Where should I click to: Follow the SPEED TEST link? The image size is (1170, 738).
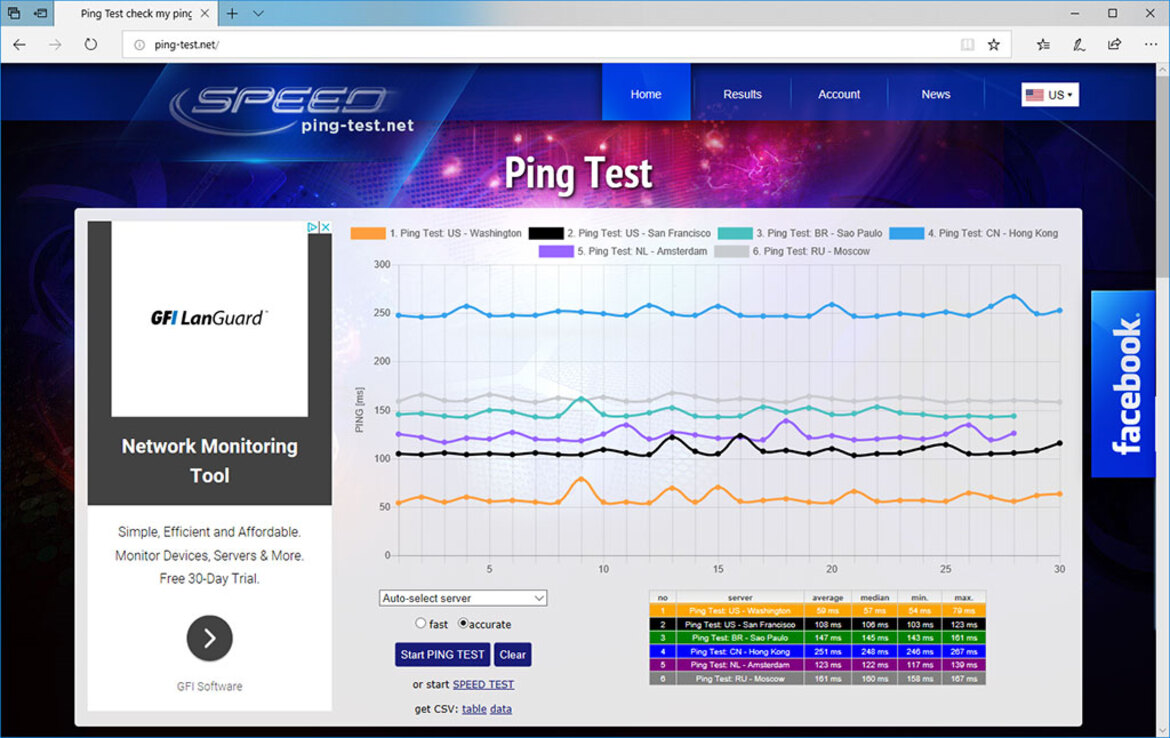tap(484, 684)
